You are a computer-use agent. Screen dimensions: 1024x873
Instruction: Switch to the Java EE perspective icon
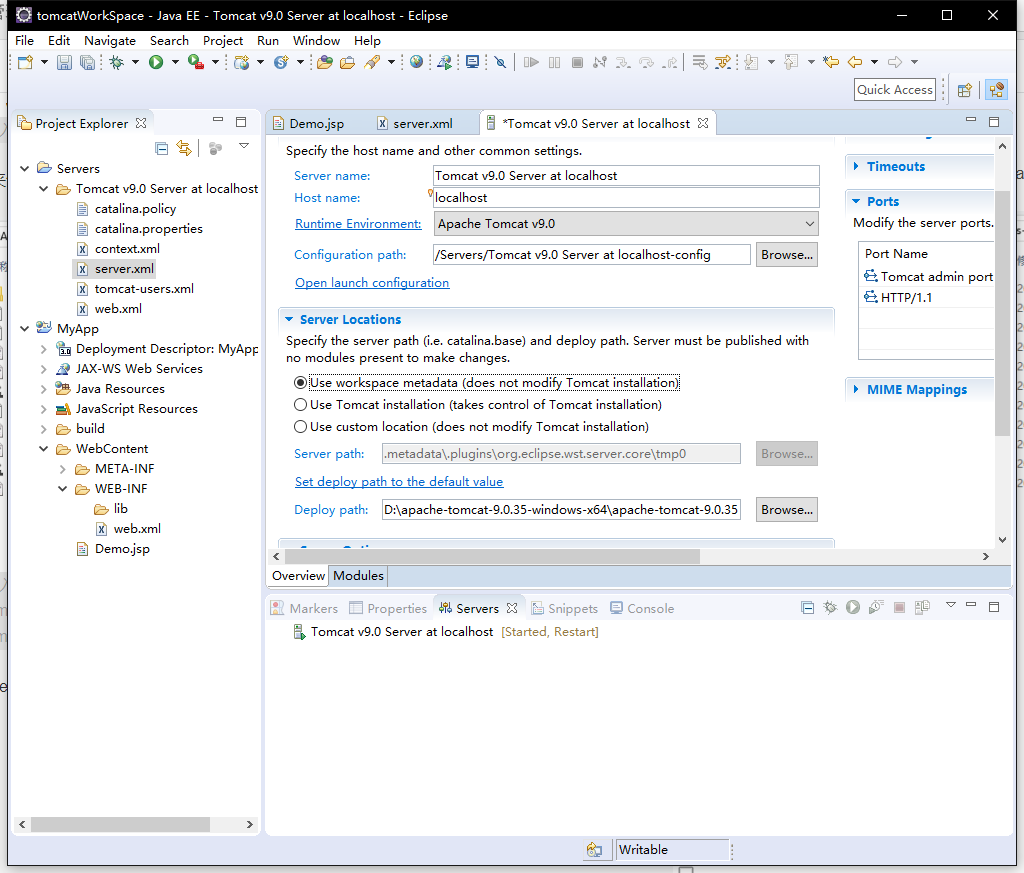tap(997, 90)
